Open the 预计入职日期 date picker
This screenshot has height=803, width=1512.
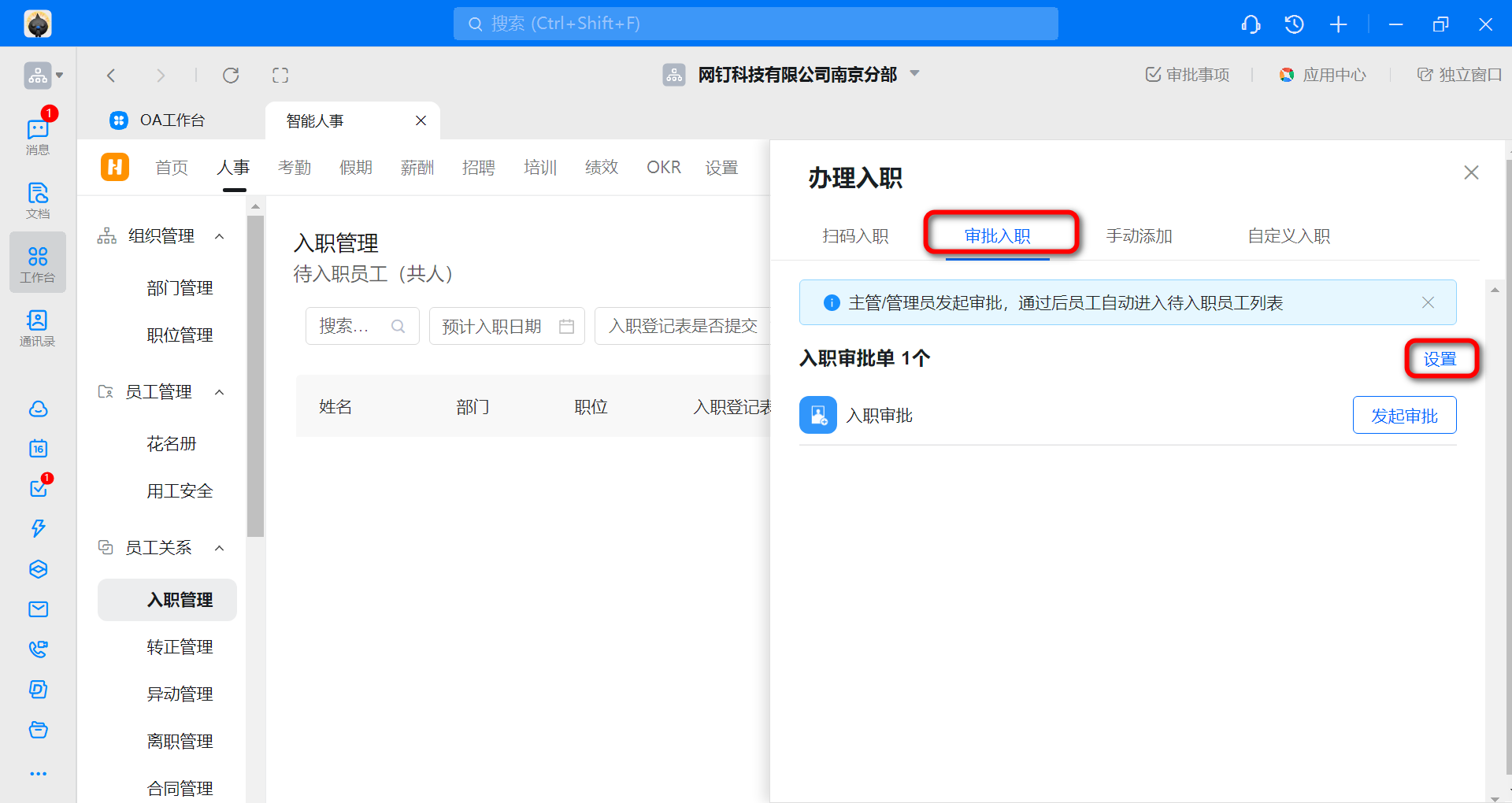(x=507, y=326)
